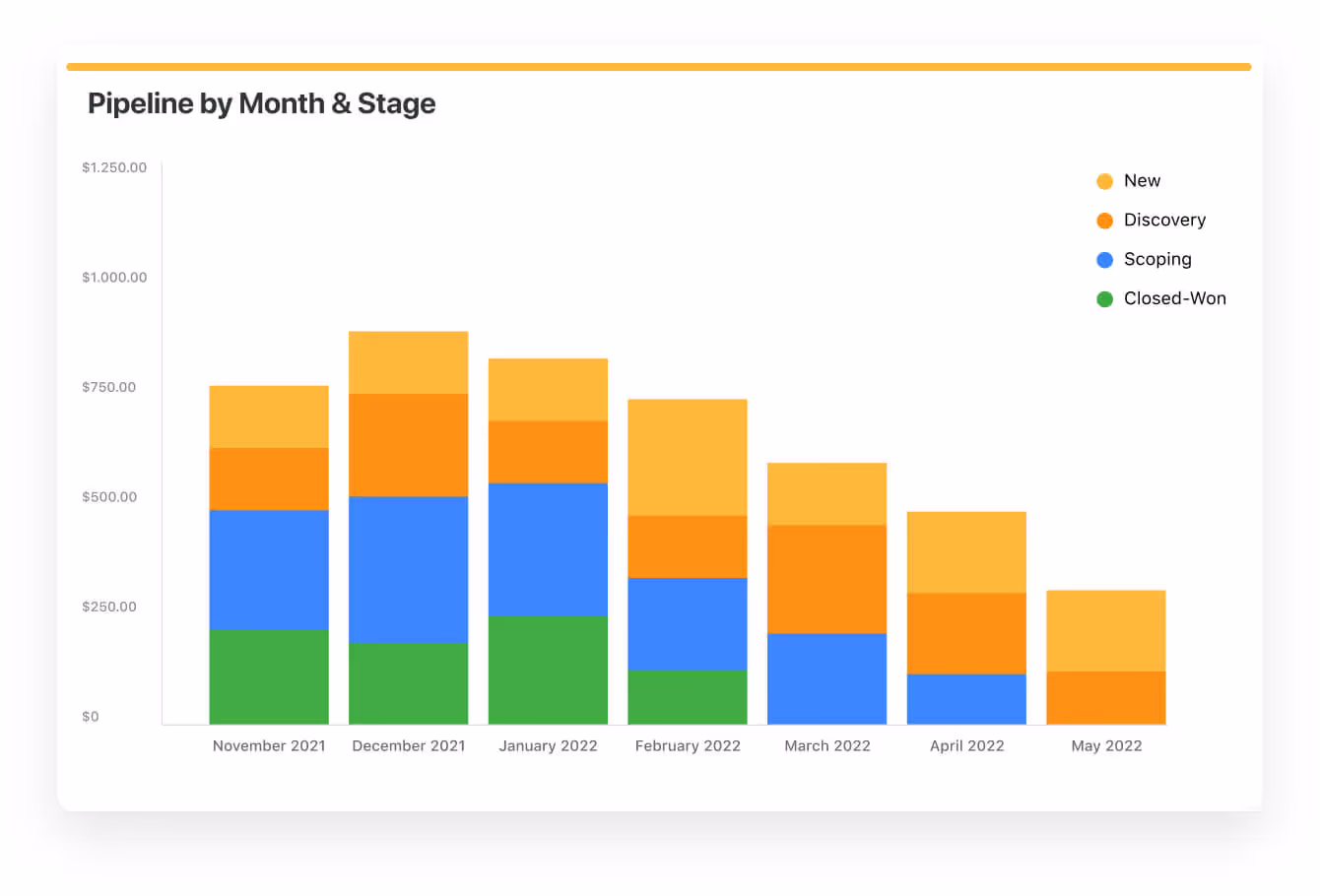
Task: Toggle the New series via legend label
Action: pos(1142,181)
